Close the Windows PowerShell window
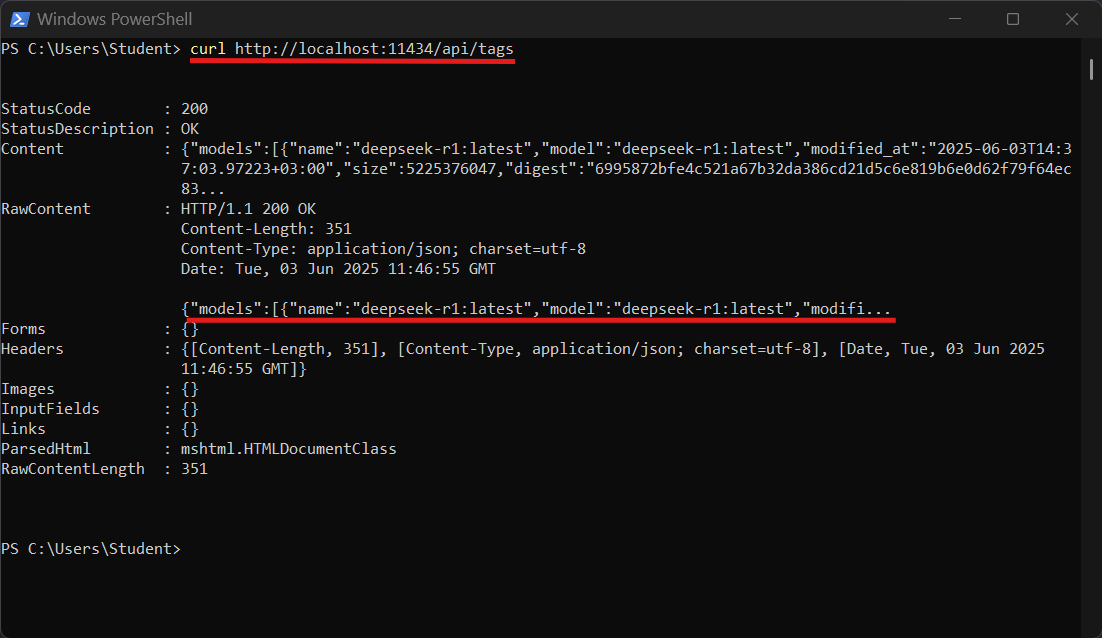This screenshot has width=1102, height=638. point(1072,19)
